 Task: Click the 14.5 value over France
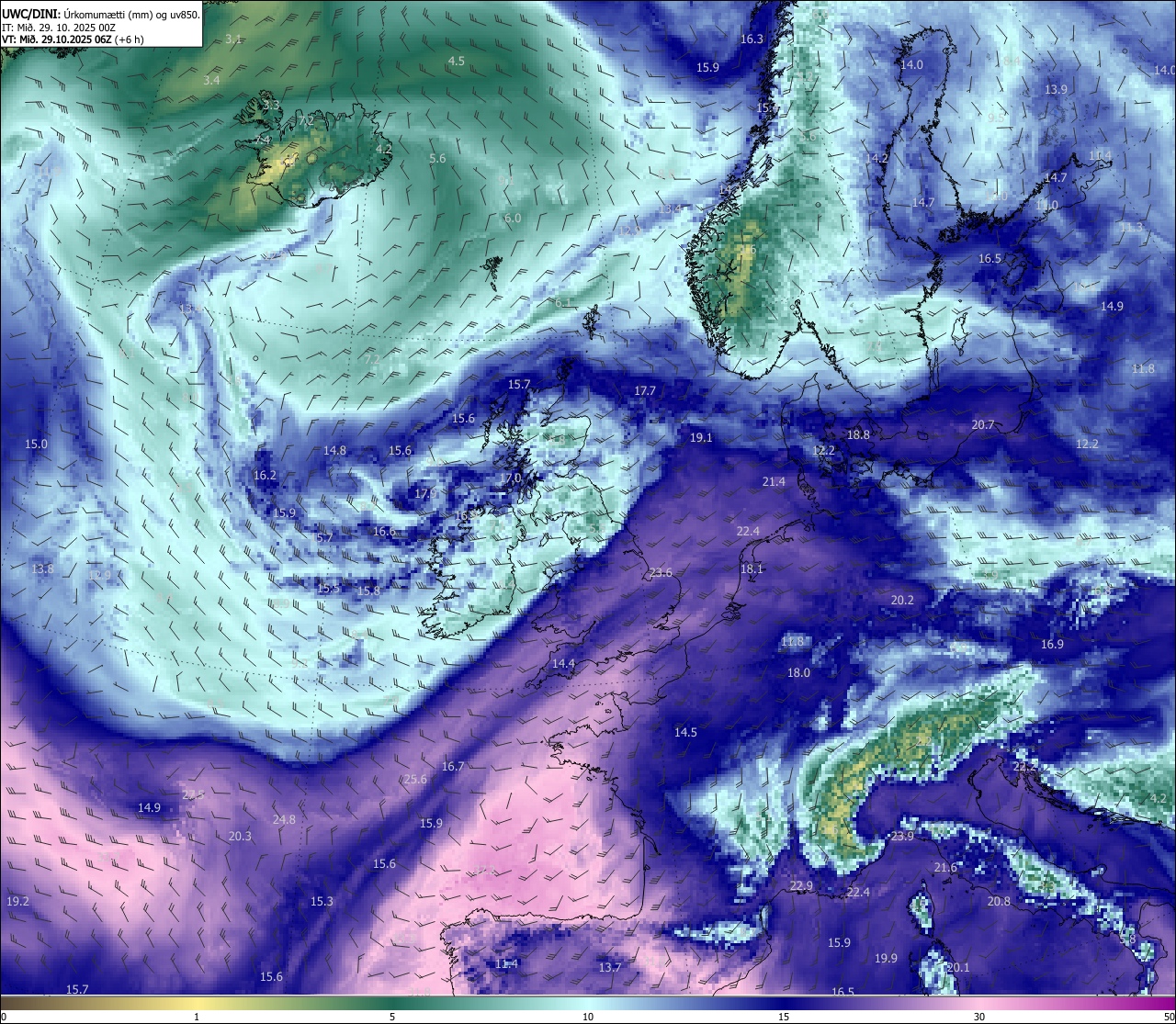click(685, 733)
